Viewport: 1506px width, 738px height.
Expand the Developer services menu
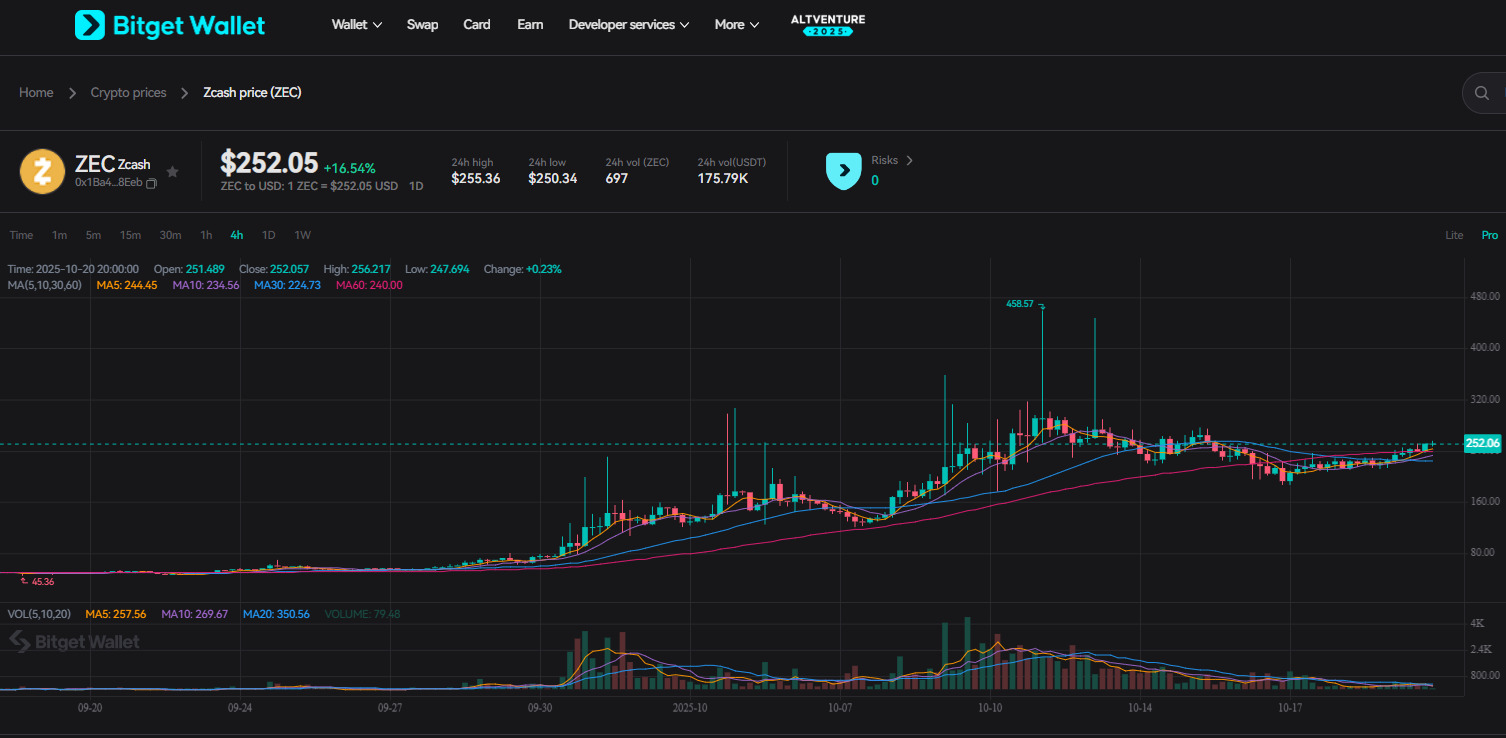628,25
